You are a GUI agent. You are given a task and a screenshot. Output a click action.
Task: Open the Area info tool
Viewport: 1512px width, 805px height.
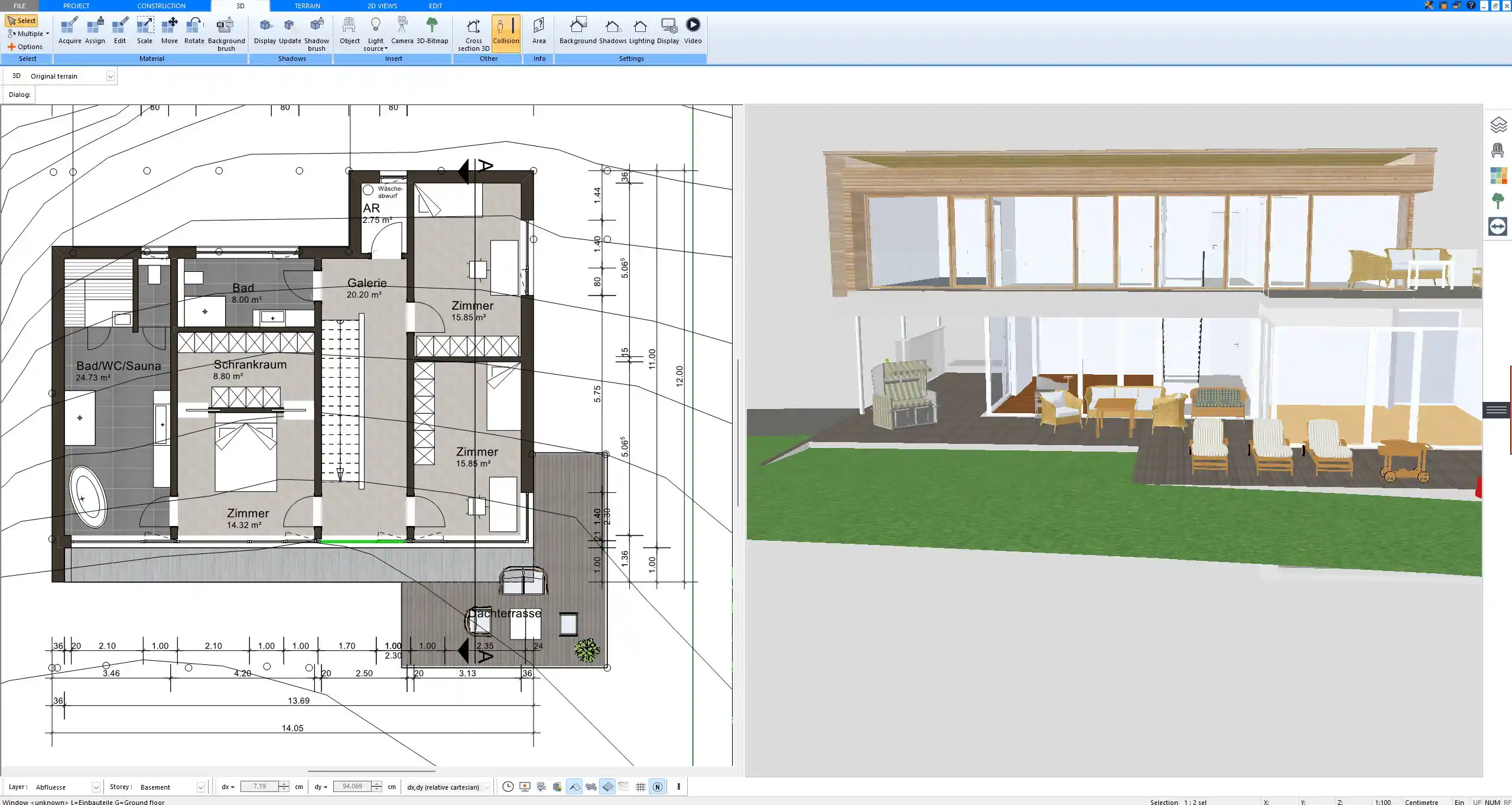(x=539, y=31)
